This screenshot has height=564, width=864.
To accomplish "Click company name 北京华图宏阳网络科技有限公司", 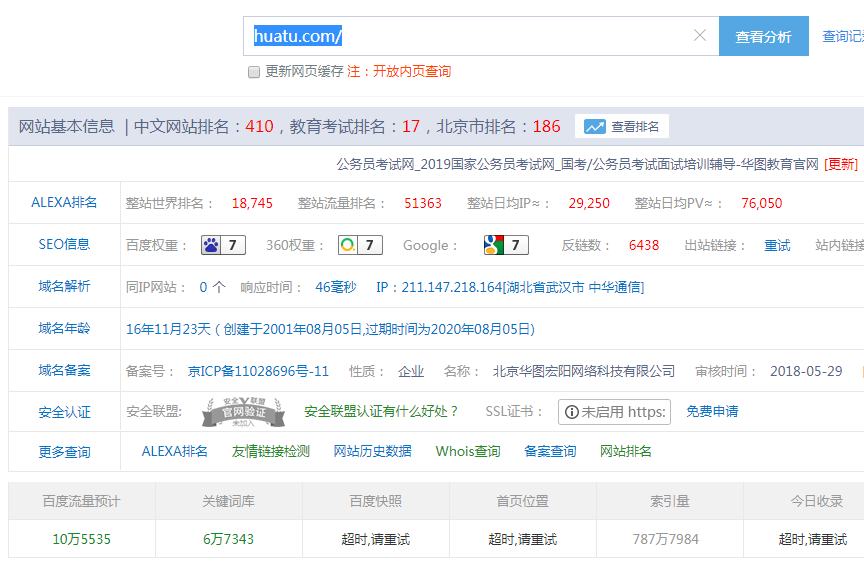I will click(x=584, y=371).
